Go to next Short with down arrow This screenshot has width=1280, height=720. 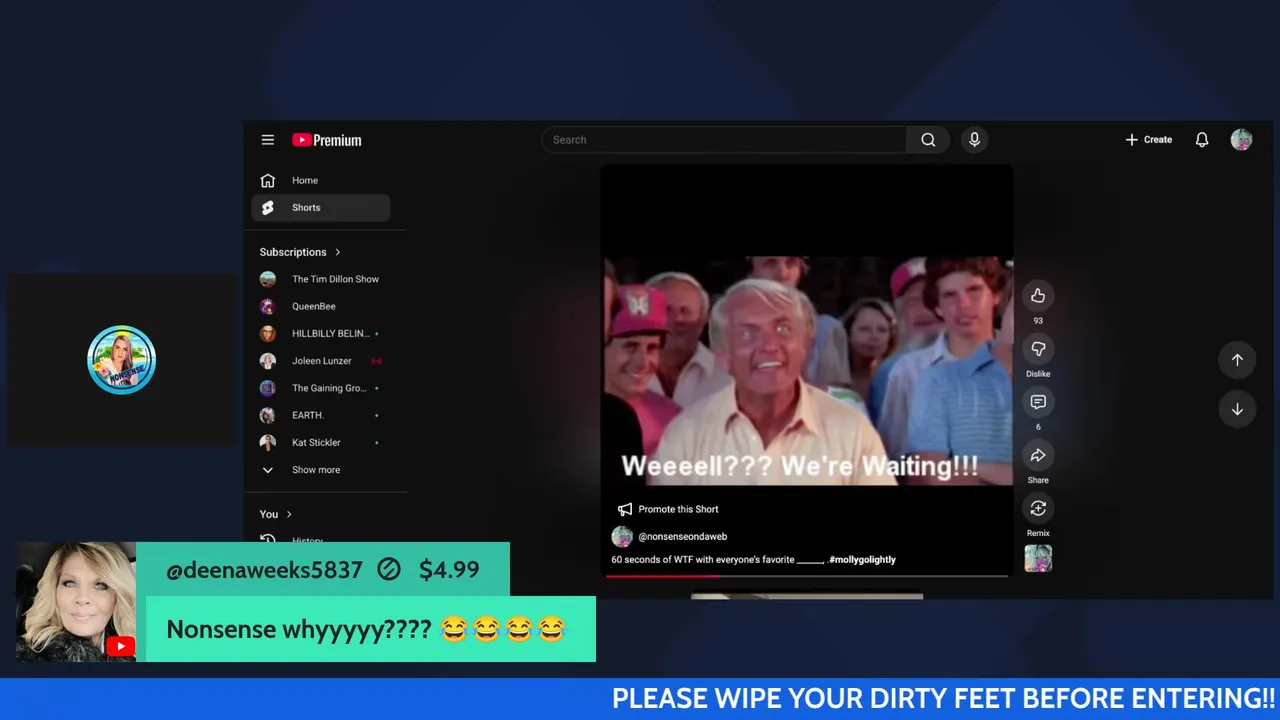pos(1237,409)
